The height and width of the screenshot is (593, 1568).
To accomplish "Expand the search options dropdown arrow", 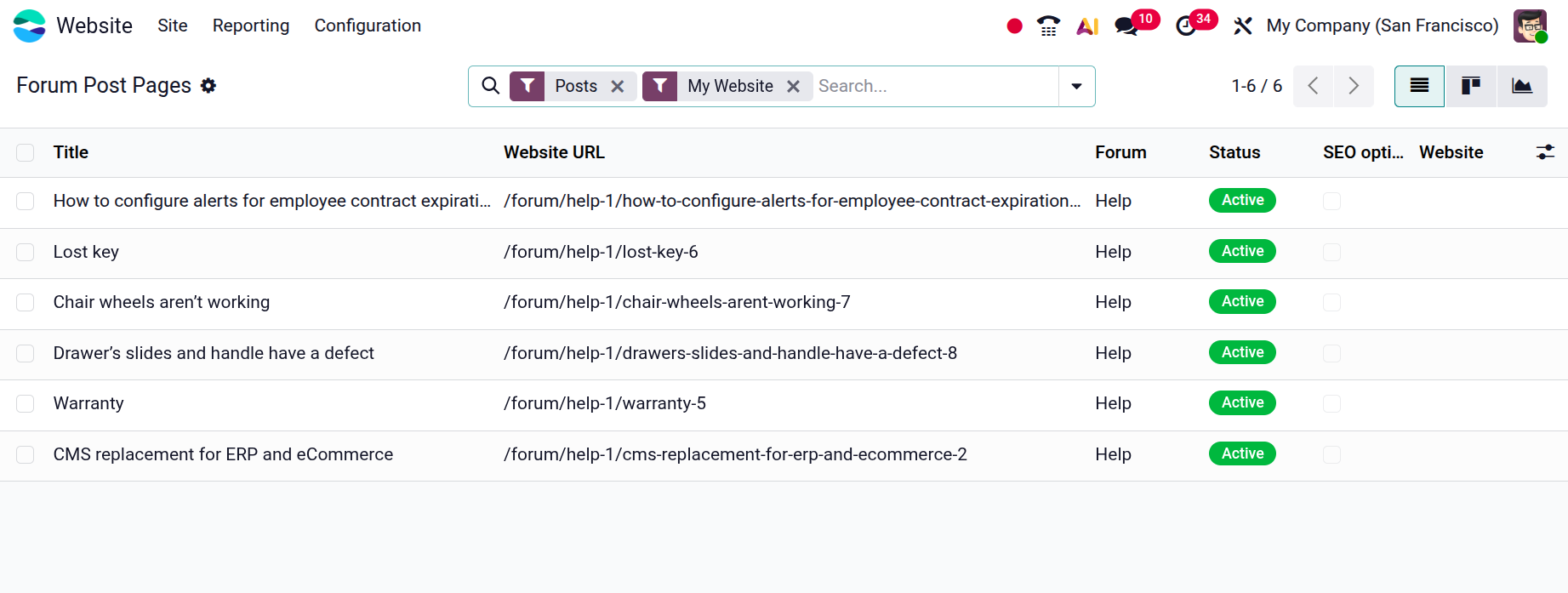I will [1076, 86].
